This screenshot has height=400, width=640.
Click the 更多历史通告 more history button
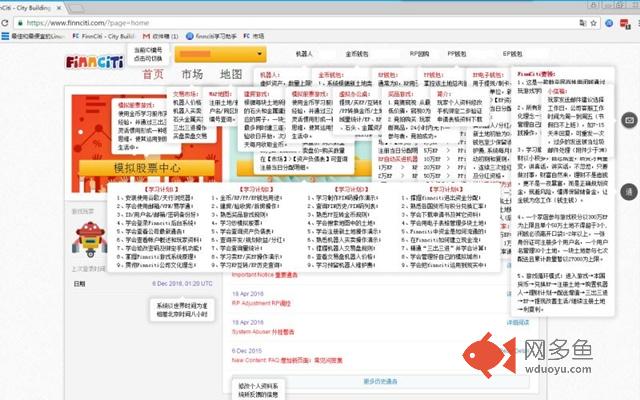pyautogui.click(x=380, y=381)
